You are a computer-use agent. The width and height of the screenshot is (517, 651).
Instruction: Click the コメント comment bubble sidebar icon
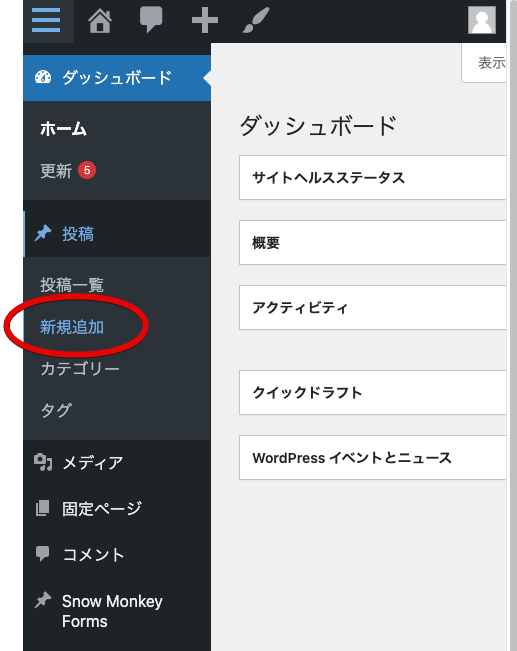click(x=42, y=554)
